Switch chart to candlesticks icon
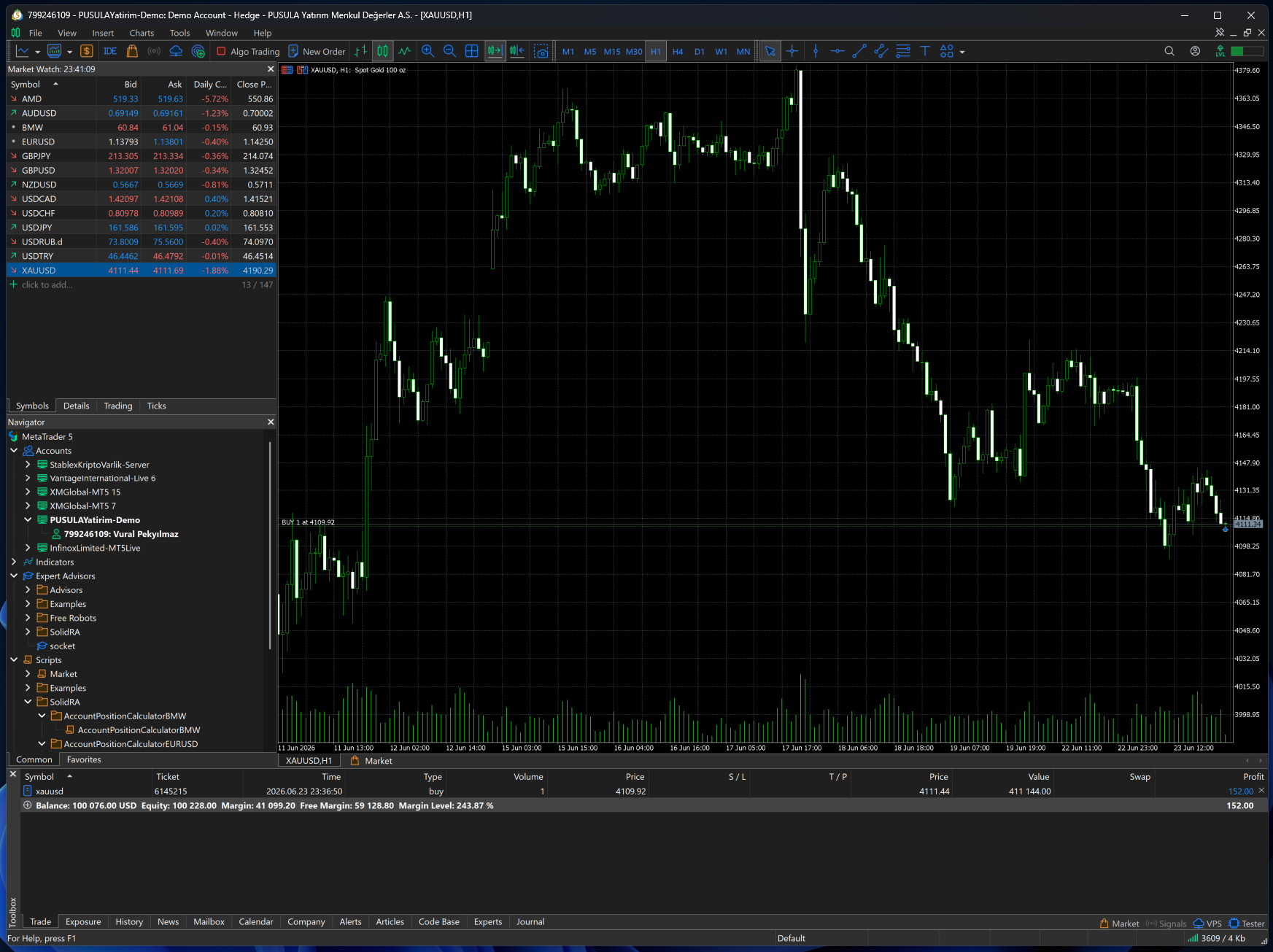1273x952 pixels. tap(382, 51)
